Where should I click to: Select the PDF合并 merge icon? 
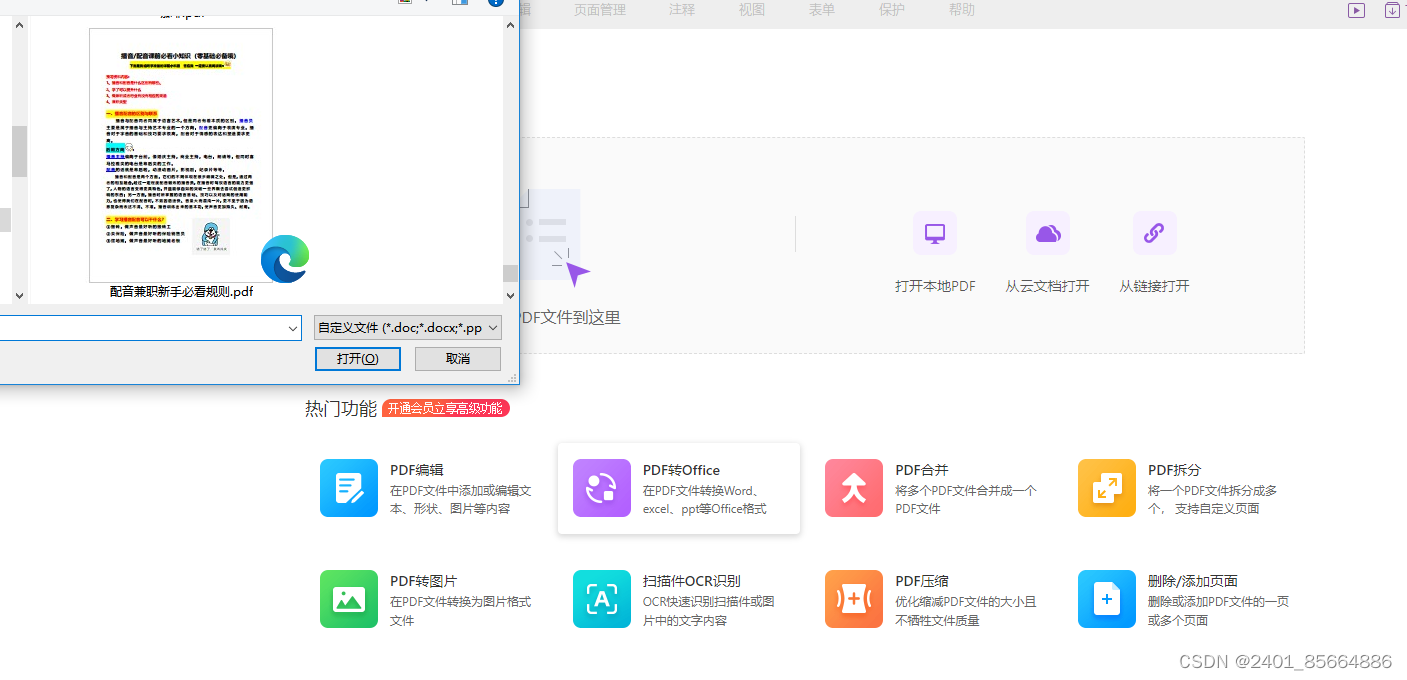tap(854, 488)
